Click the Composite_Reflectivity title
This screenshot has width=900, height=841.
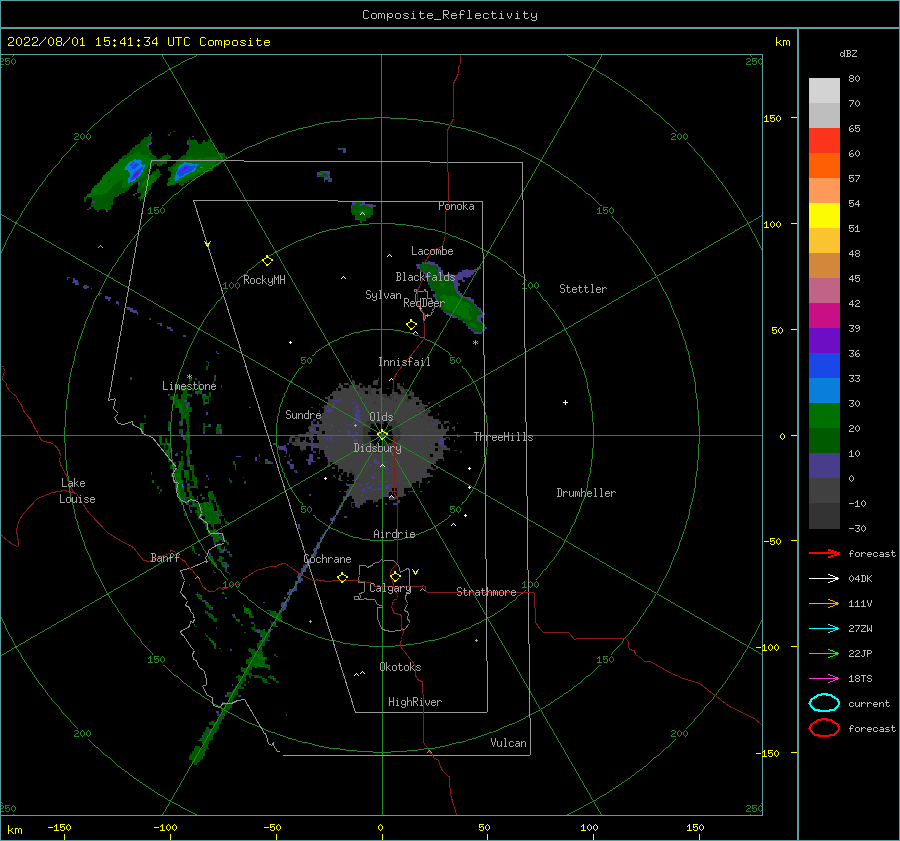click(450, 15)
